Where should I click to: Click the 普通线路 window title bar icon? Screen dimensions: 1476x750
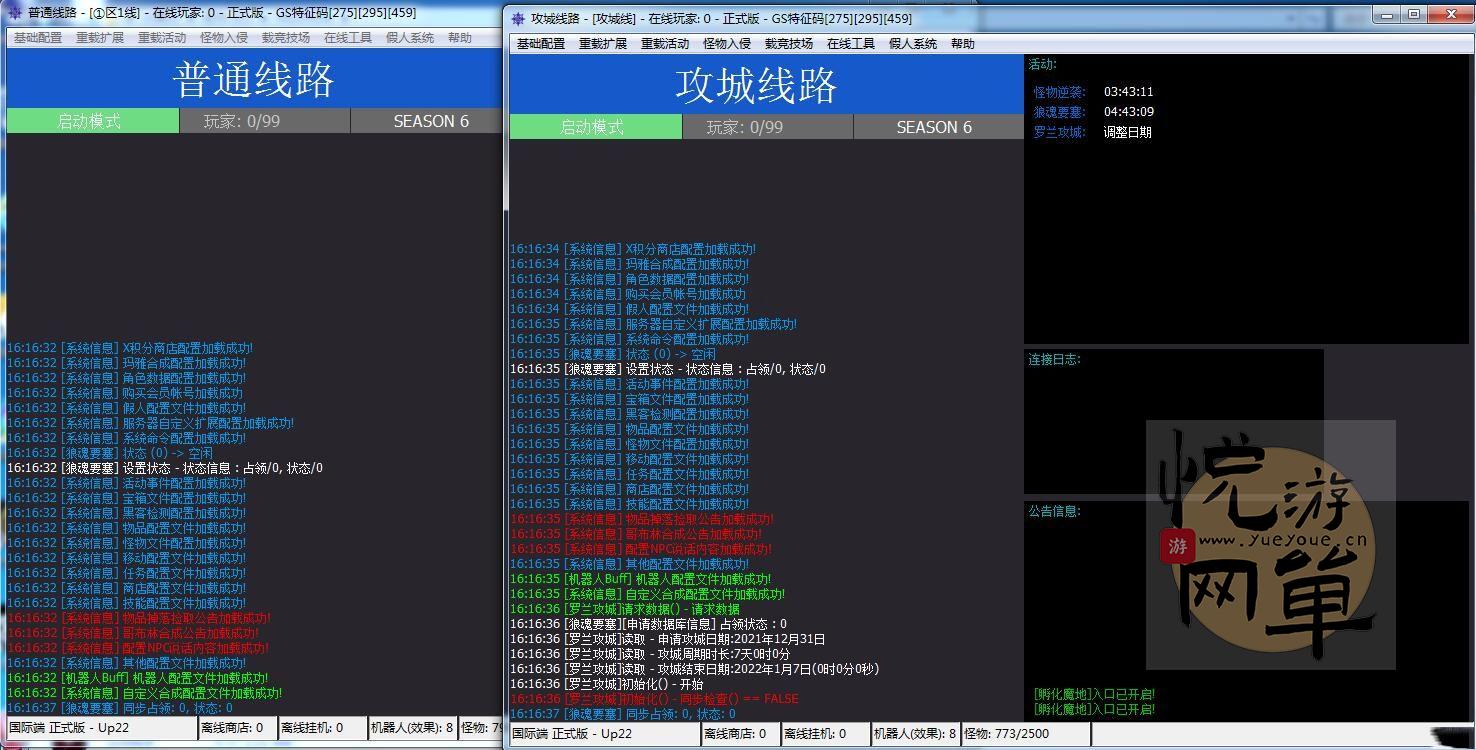[x=14, y=13]
